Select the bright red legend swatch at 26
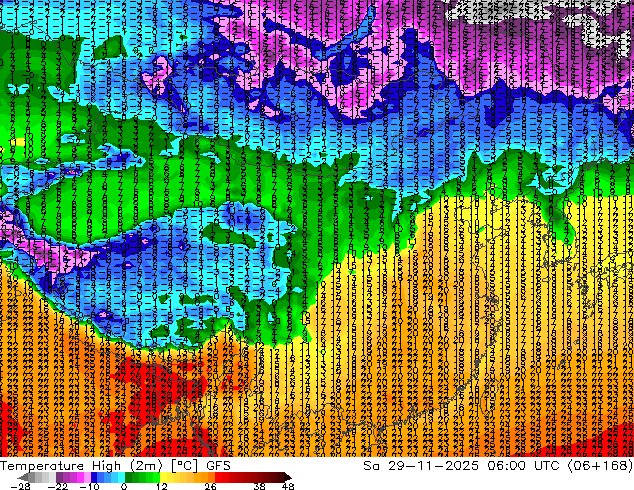 click(218, 477)
